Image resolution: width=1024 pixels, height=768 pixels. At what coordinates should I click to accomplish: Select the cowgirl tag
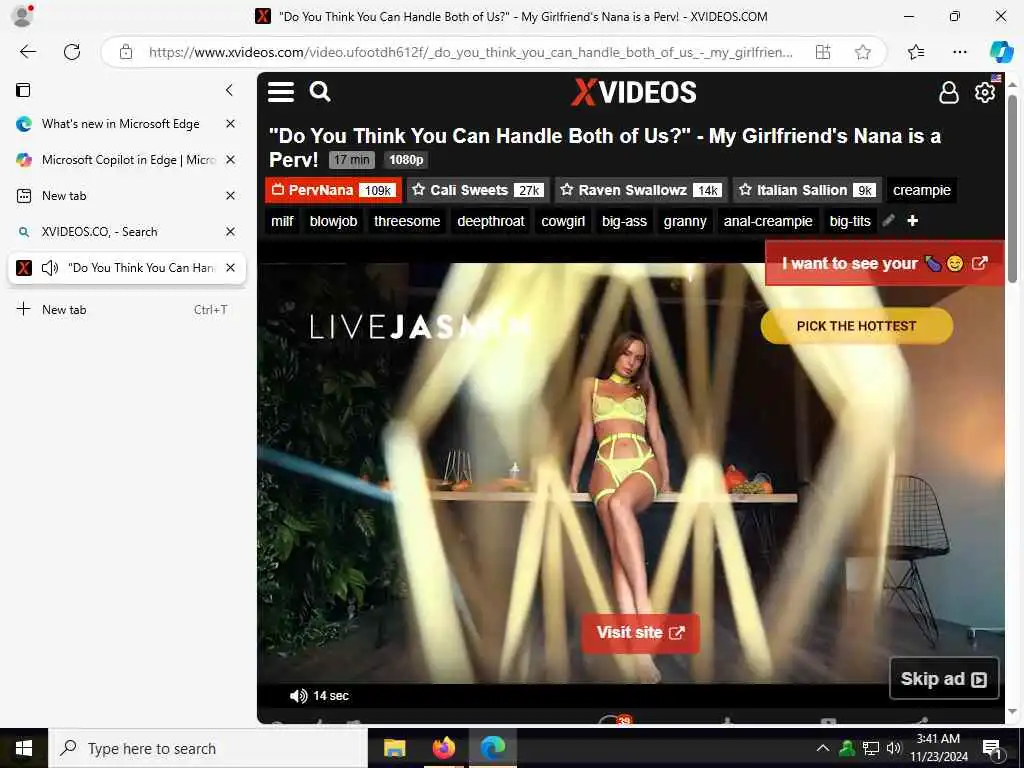pyautogui.click(x=563, y=221)
